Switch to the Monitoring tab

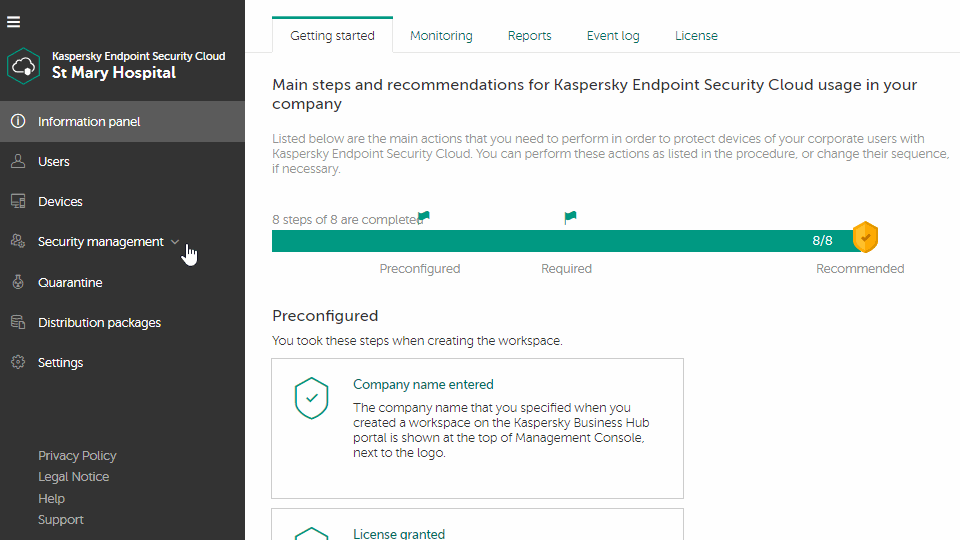tap(441, 35)
